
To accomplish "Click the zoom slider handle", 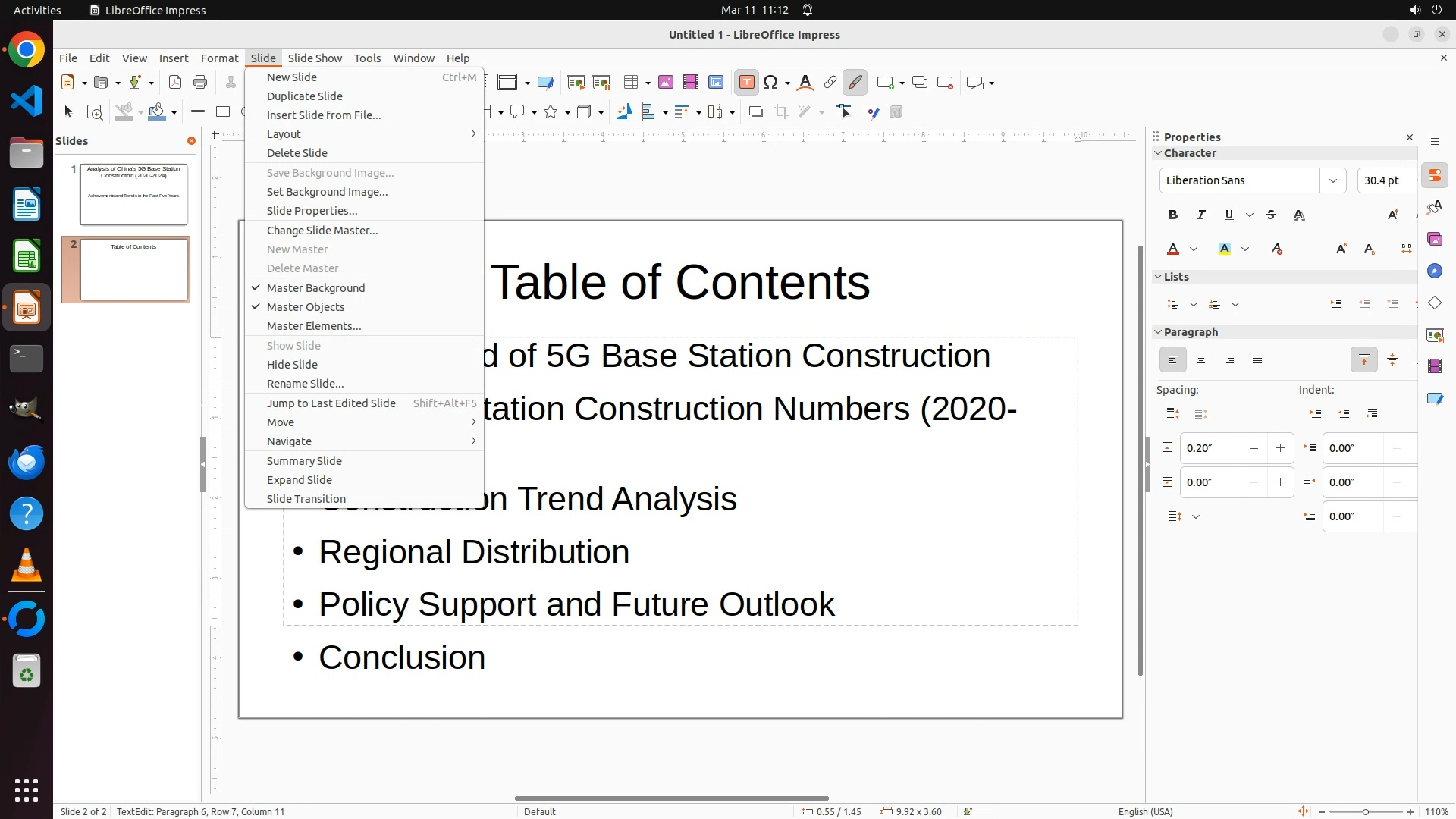I will pos(1366,812).
